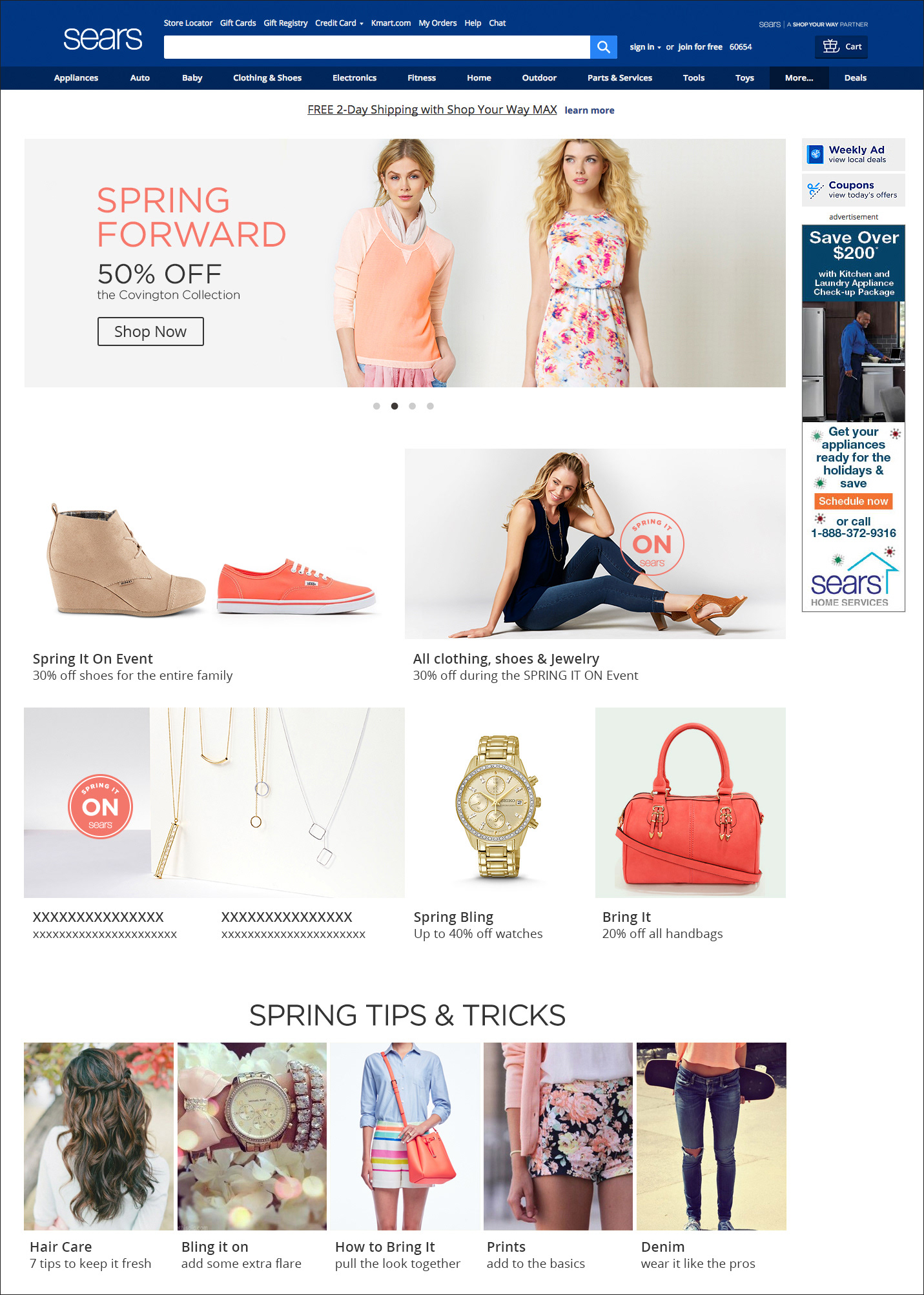Click the learn more shipping link
The height and width of the screenshot is (1295, 924).
[x=589, y=110]
